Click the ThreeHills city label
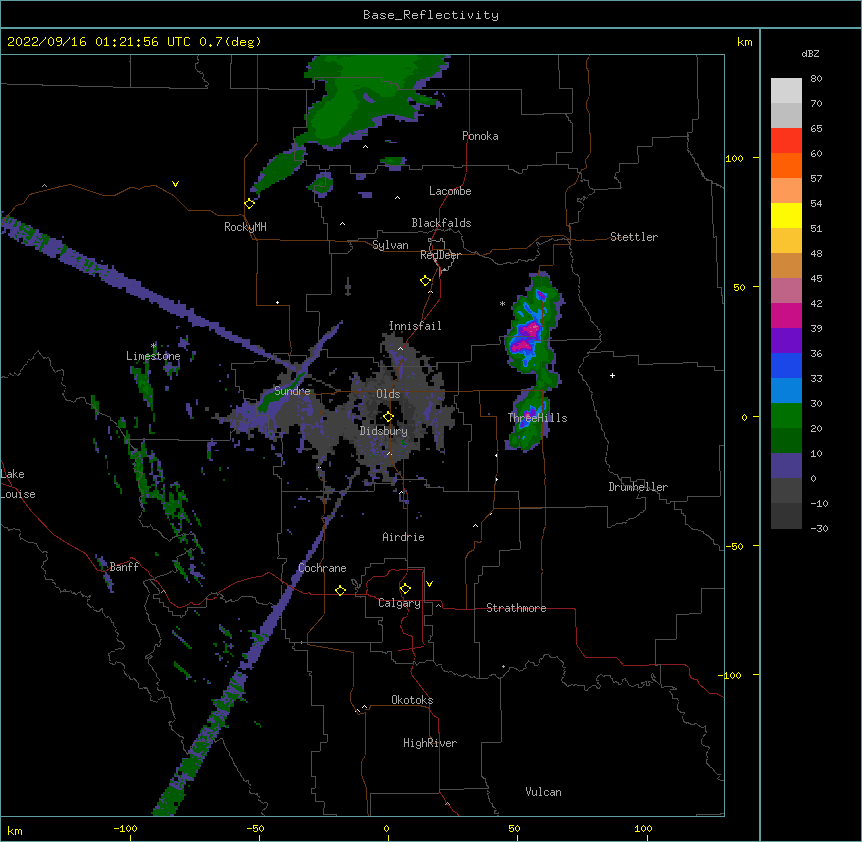Viewport: 862px width, 842px height. point(537,418)
